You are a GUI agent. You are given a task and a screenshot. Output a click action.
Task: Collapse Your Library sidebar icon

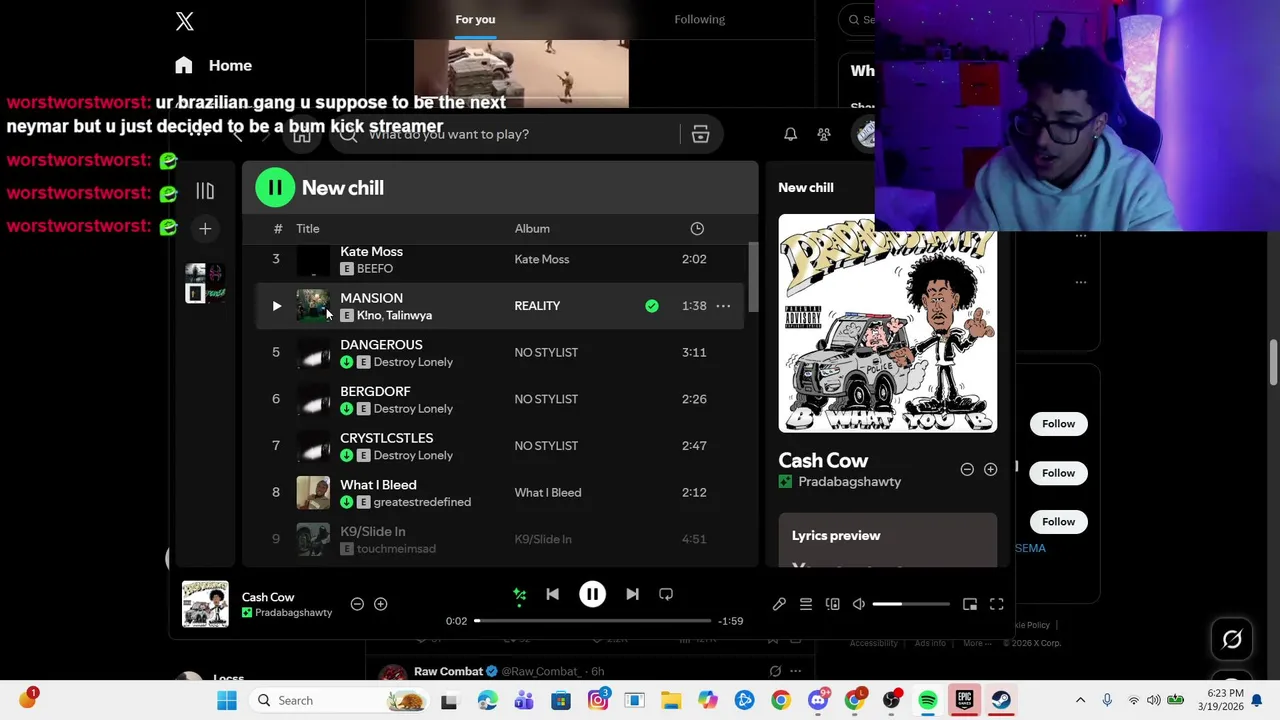[205, 191]
